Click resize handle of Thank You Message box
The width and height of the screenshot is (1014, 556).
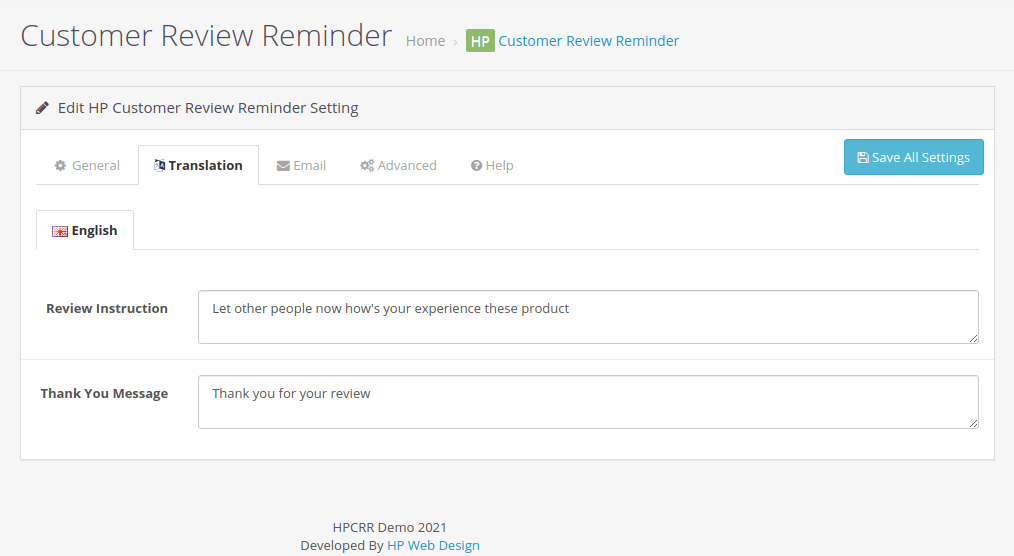coord(973,423)
